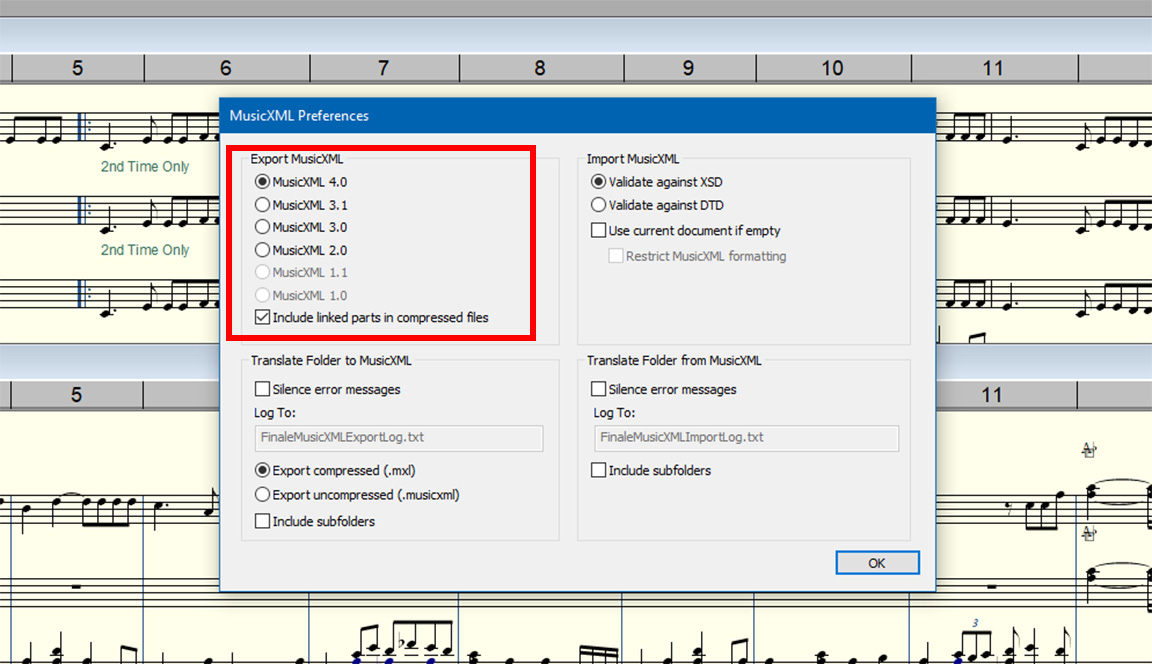Check Silence error messages under Translate Folder to MusicXML

[263, 389]
